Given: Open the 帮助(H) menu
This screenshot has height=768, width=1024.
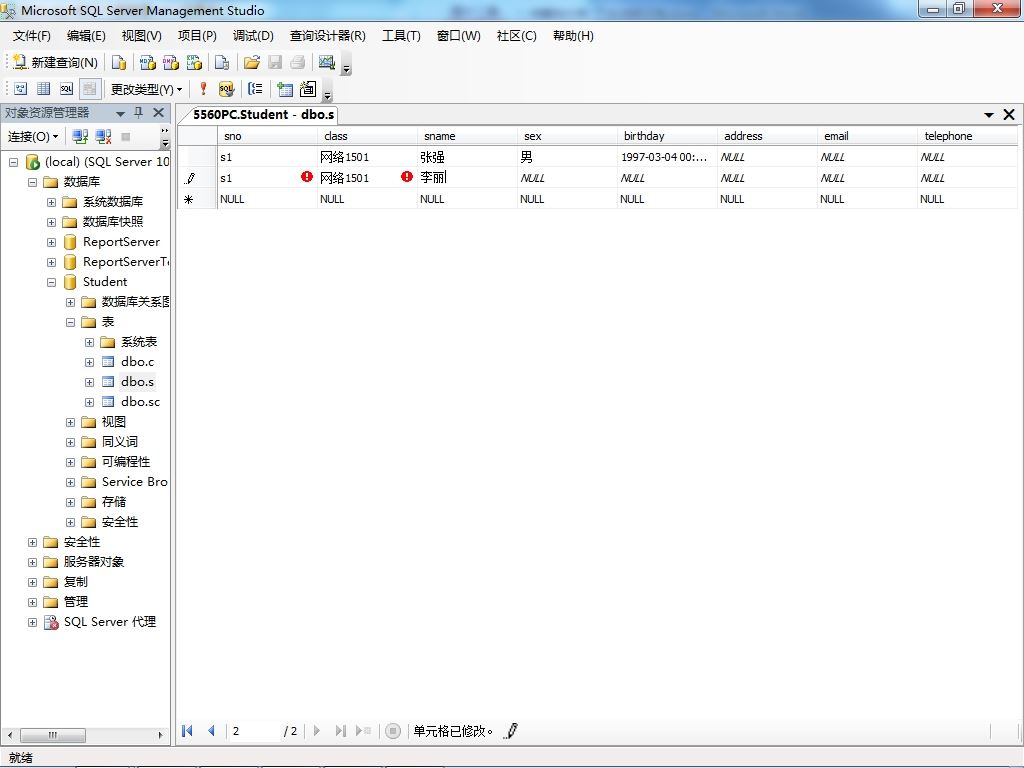Looking at the screenshot, I should point(573,36).
